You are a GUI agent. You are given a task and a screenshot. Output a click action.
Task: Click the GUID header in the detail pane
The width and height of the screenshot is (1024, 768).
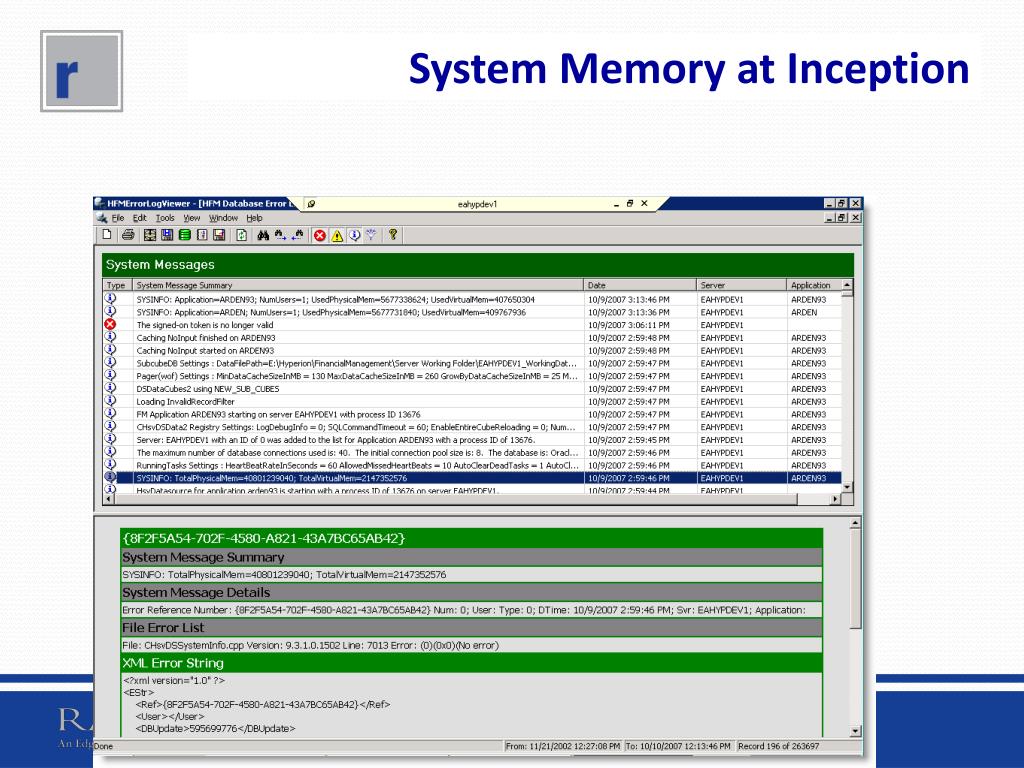pyautogui.click(x=472, y=538)
